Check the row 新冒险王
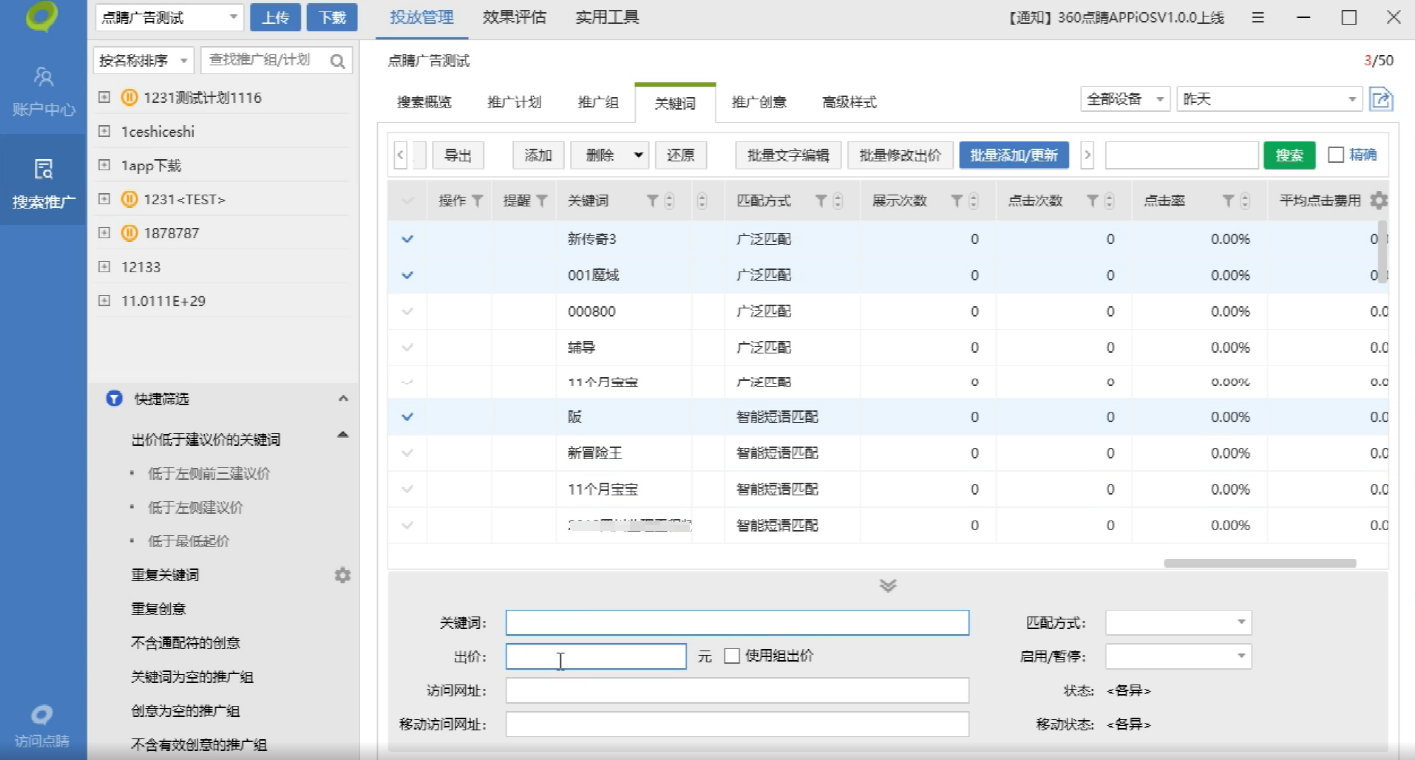Screen dimensions: 1415x760 (407, 453)
